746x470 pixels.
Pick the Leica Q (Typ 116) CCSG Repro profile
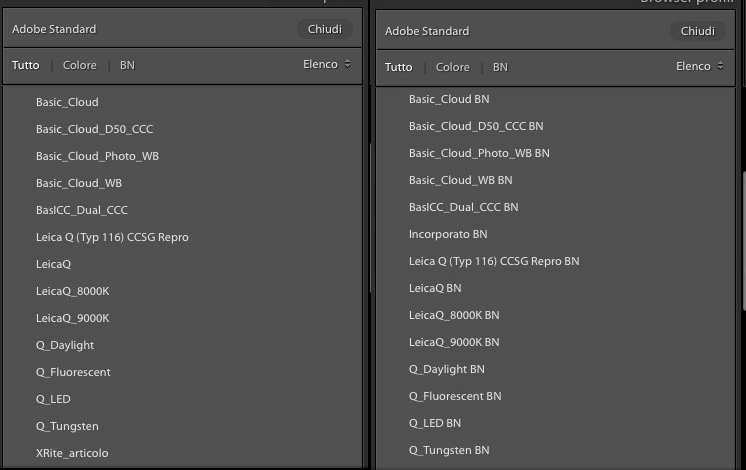(112, 237)
